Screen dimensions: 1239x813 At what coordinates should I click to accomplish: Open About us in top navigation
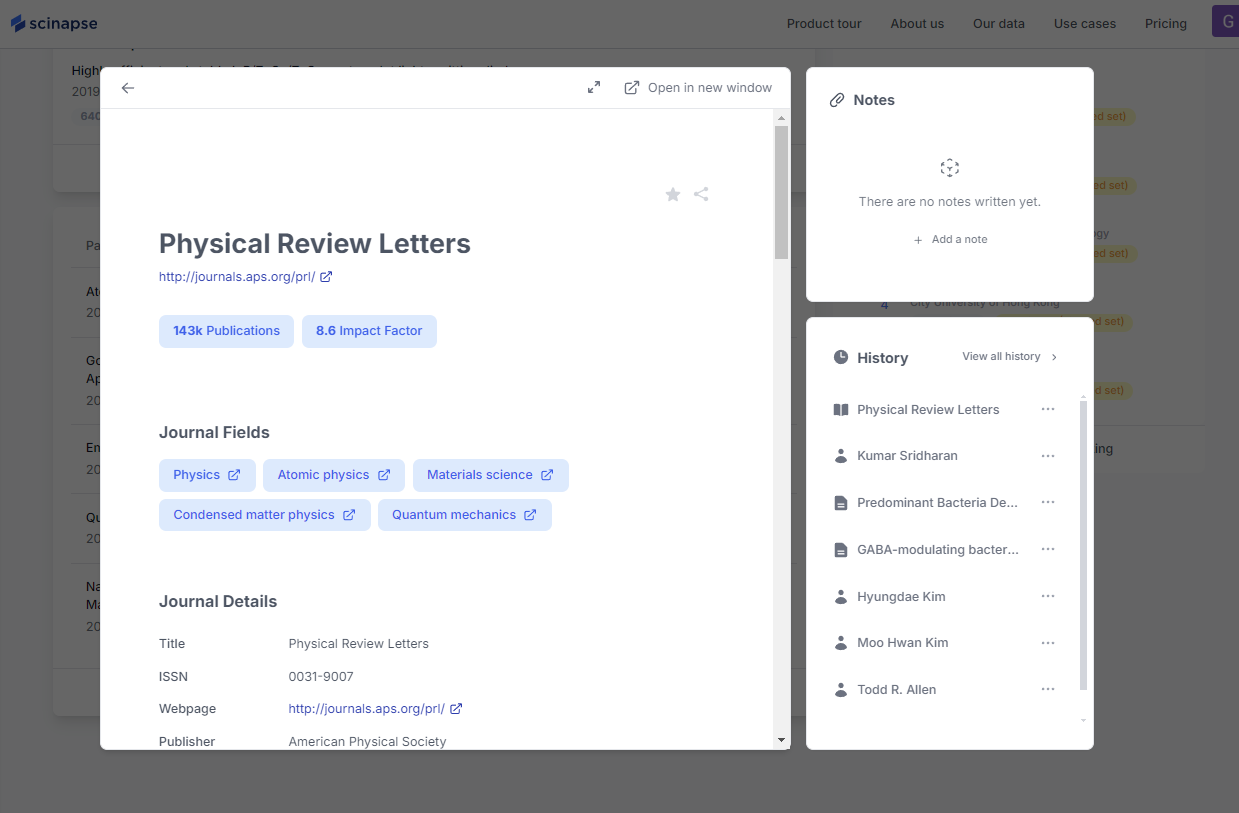click(x=917, y=23)
